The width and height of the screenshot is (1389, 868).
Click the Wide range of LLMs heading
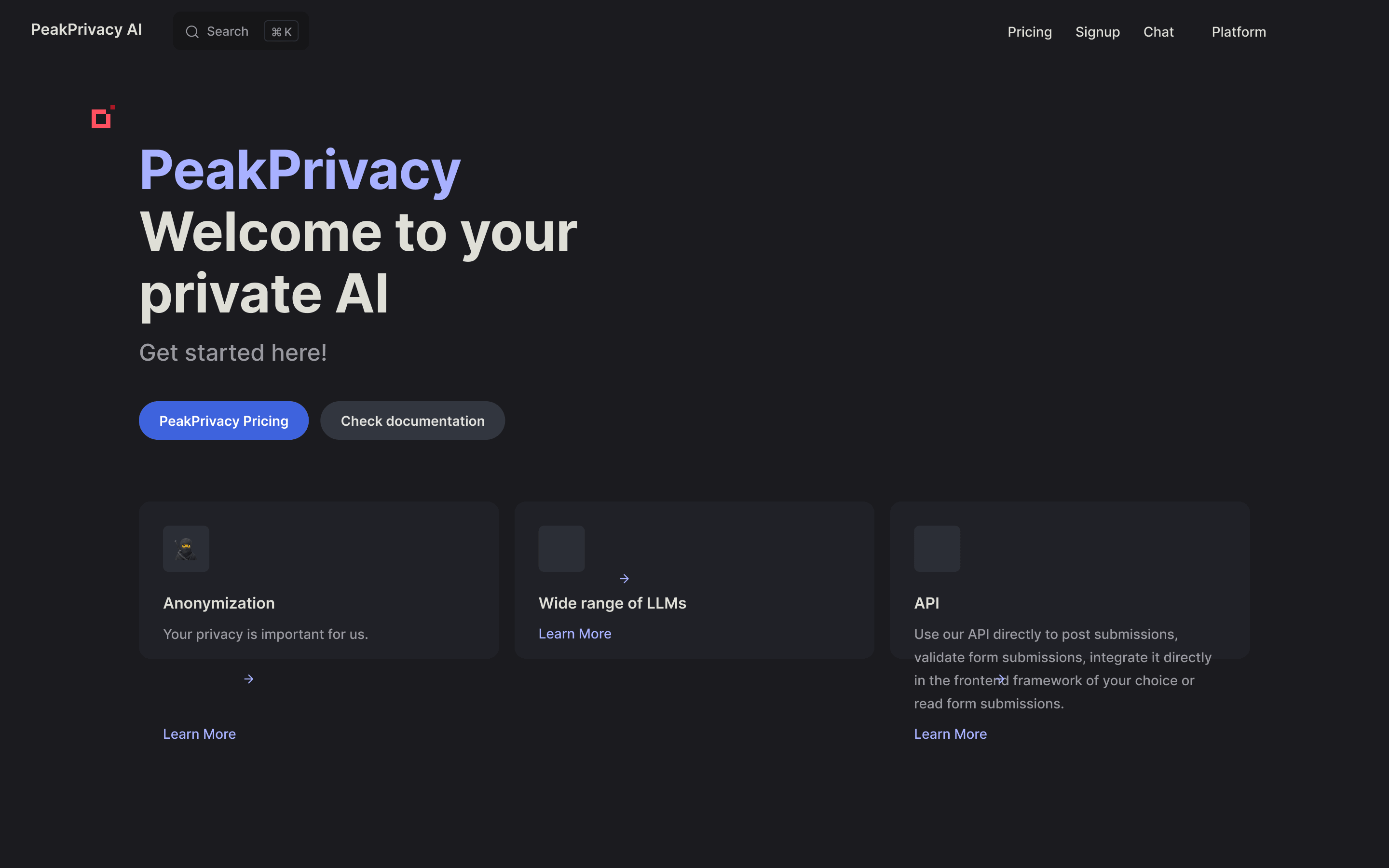pos(613,603)
